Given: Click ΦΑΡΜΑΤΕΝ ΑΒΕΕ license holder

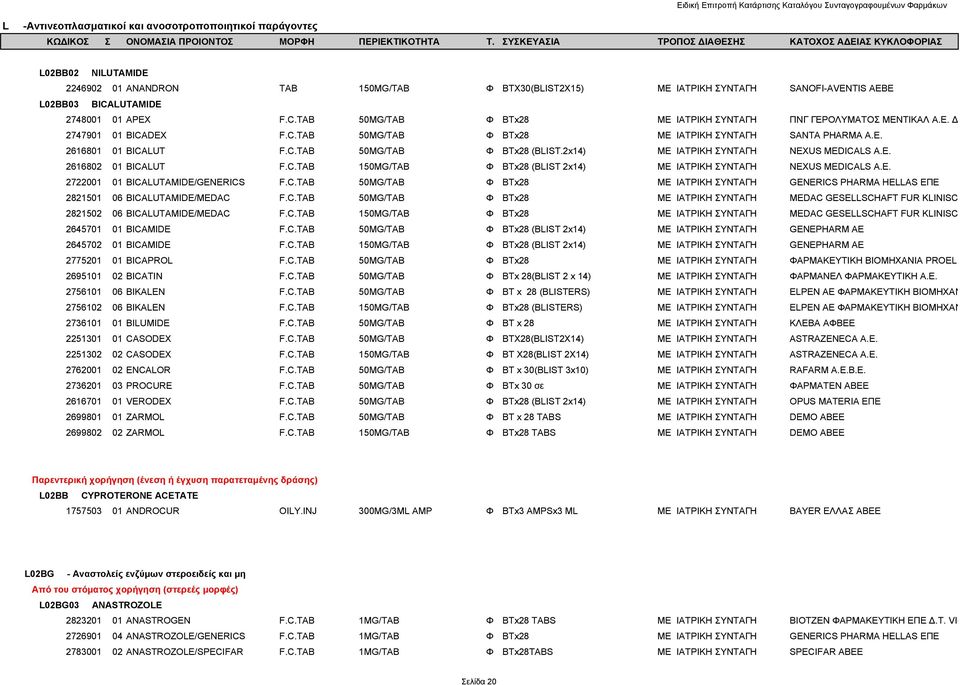Looking at the screenshot, I should 829,386.
